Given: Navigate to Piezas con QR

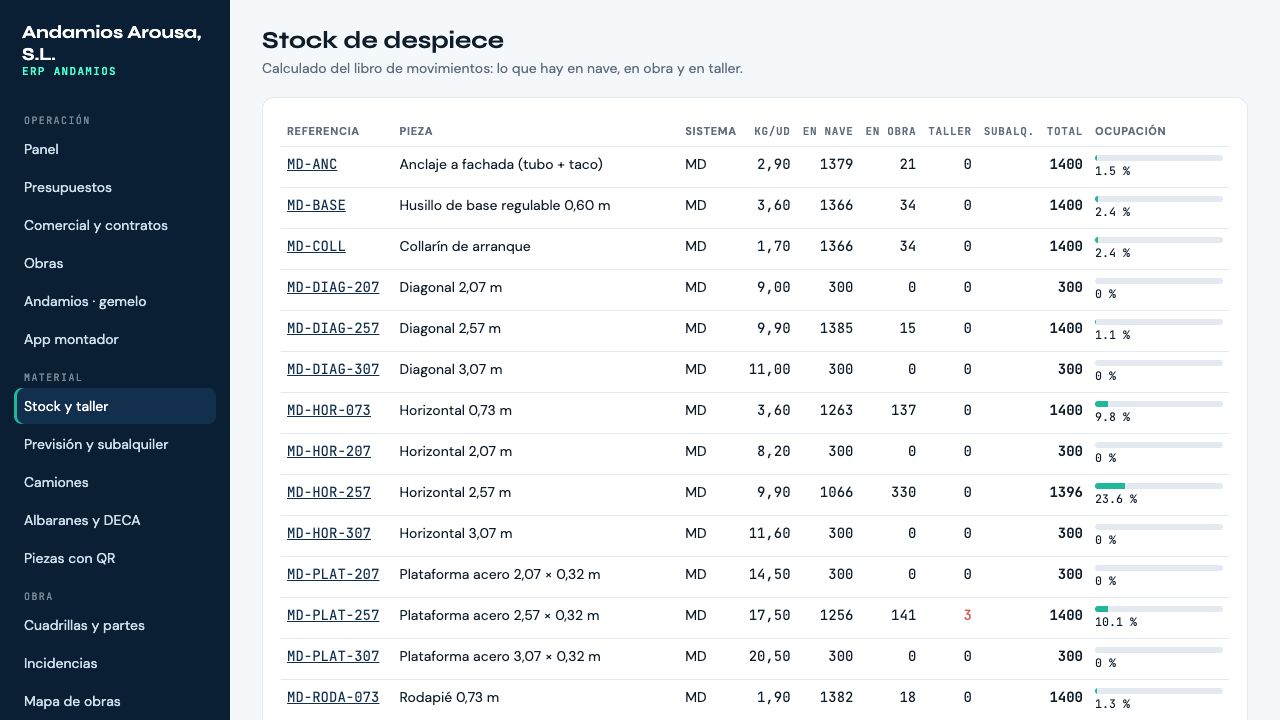Looking at the screenshot, I should click(x=115, y=558).
